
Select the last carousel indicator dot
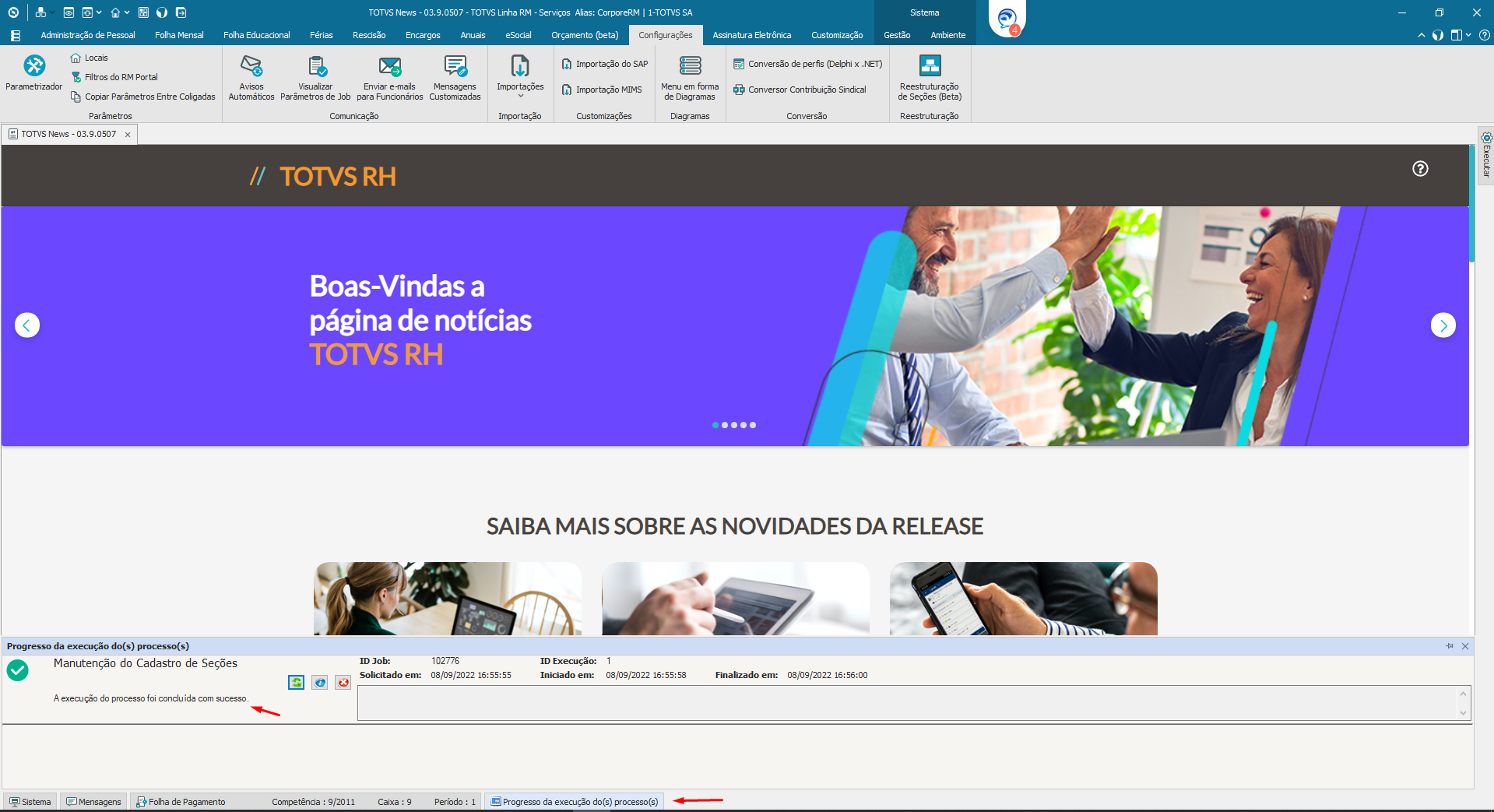tap(753, 425)
